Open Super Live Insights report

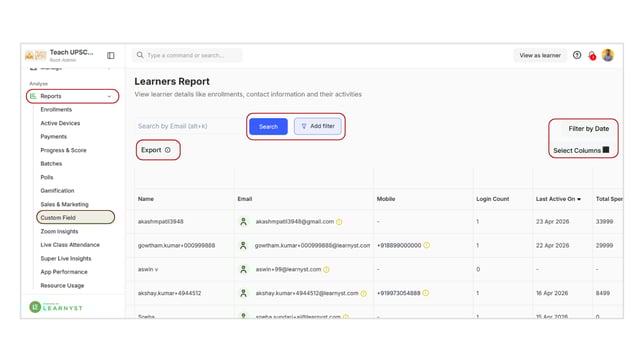[x=66, y=258]
